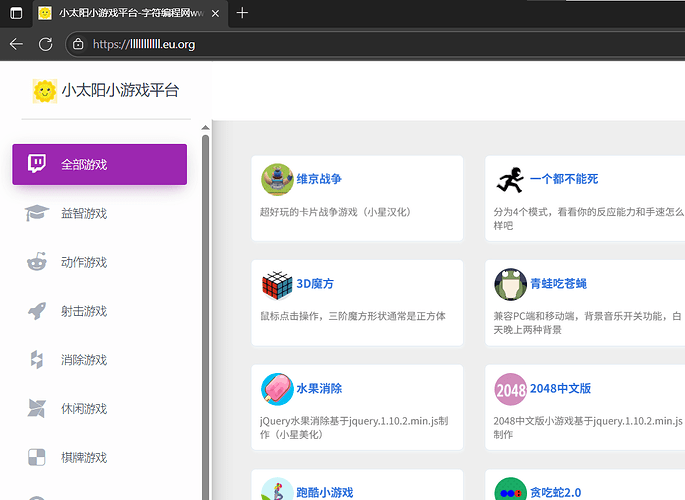Go to 动作游戏 category
Image resolution: width=685 pixels, height=500 pixels.
click(83, 262)
